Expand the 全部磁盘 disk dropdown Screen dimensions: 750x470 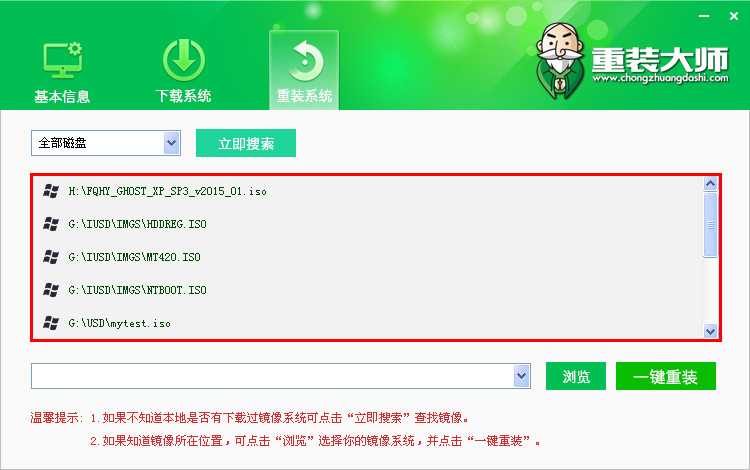coord(171,143)
